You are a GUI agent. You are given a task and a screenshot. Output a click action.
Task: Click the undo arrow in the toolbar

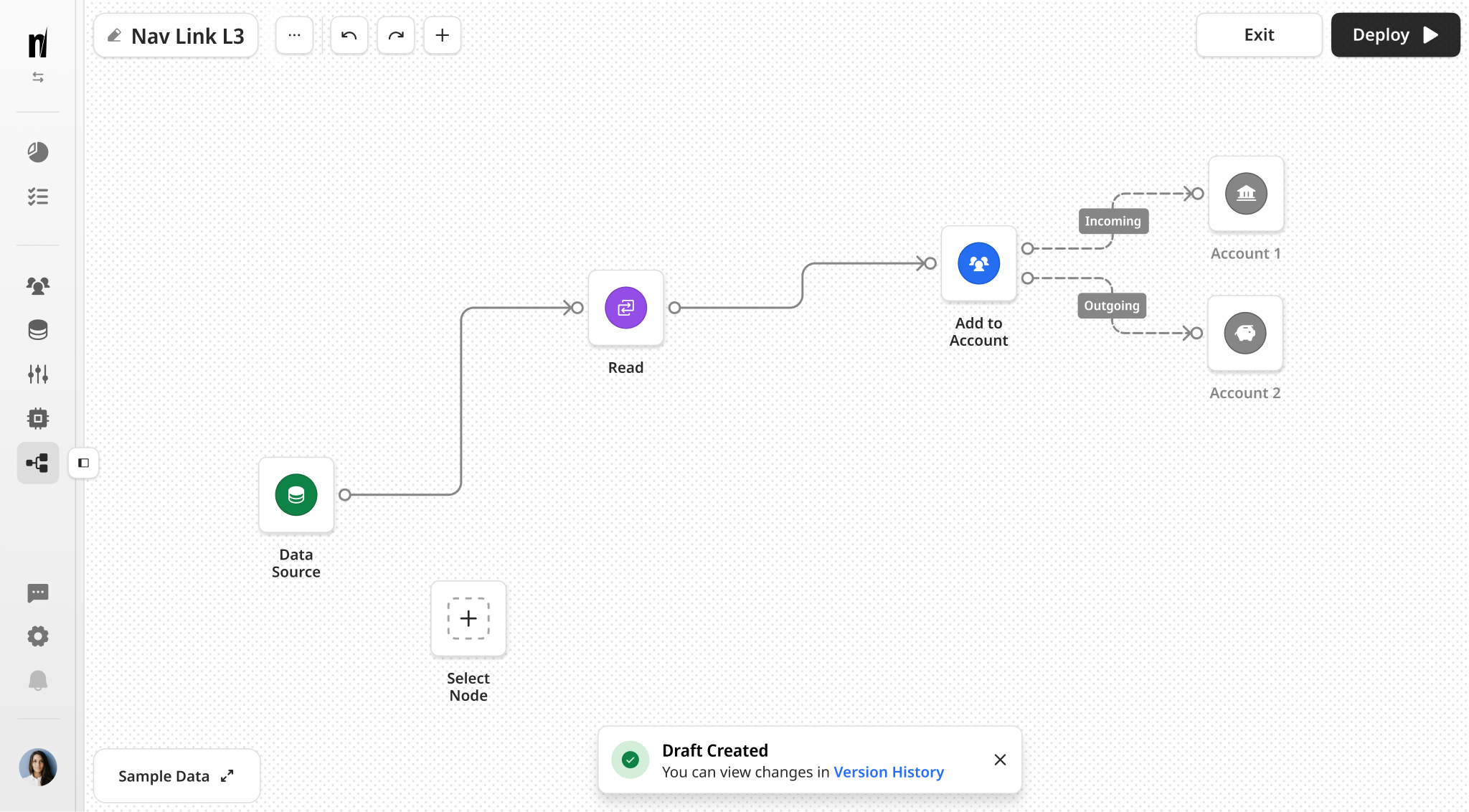(349, 34)
